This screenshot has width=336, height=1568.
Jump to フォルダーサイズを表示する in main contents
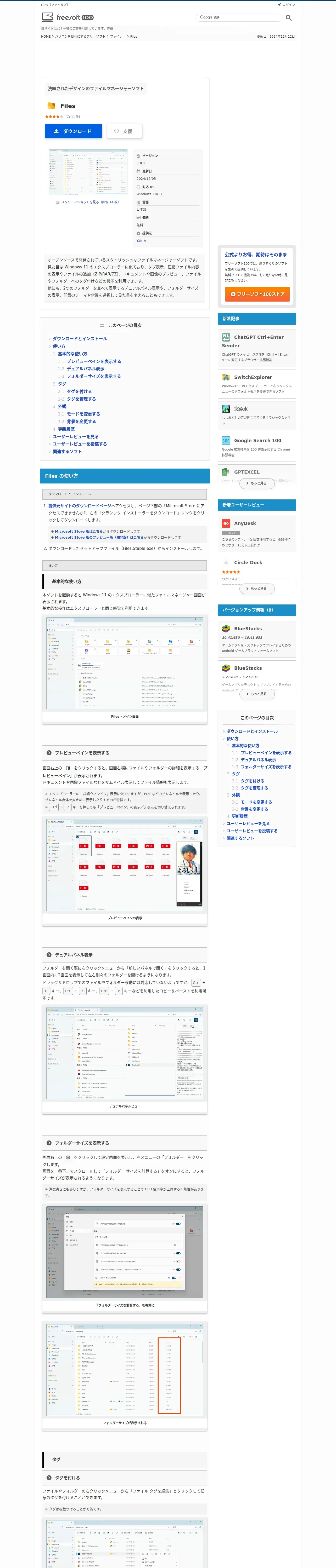tap(94, 376)
